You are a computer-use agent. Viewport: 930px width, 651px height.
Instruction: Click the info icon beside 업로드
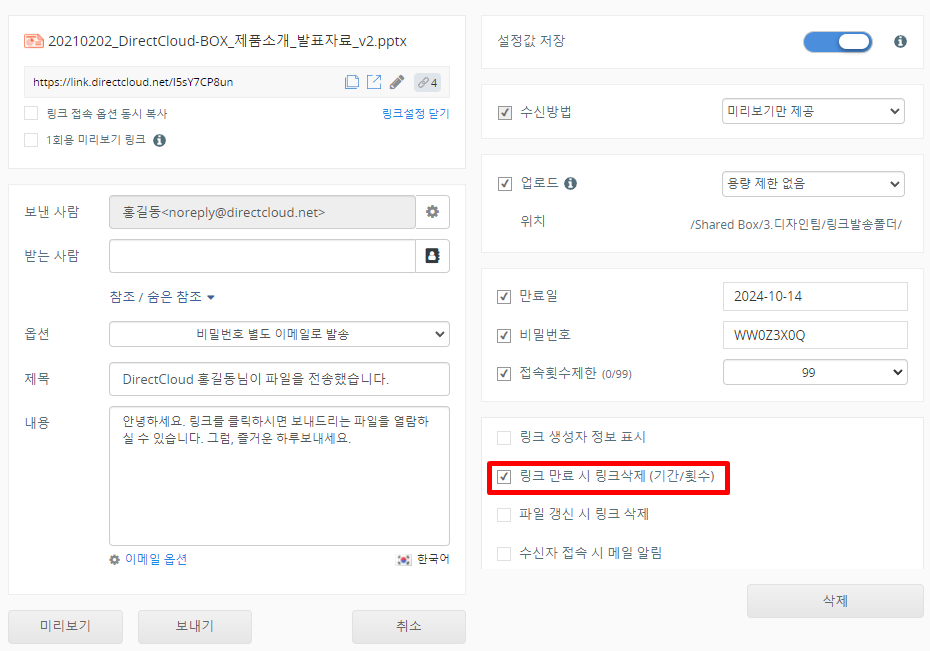coord(570,184)
